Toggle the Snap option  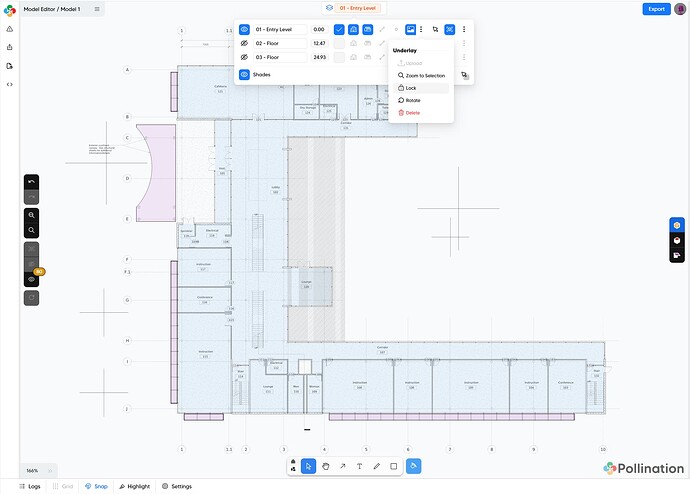point(97,486)
